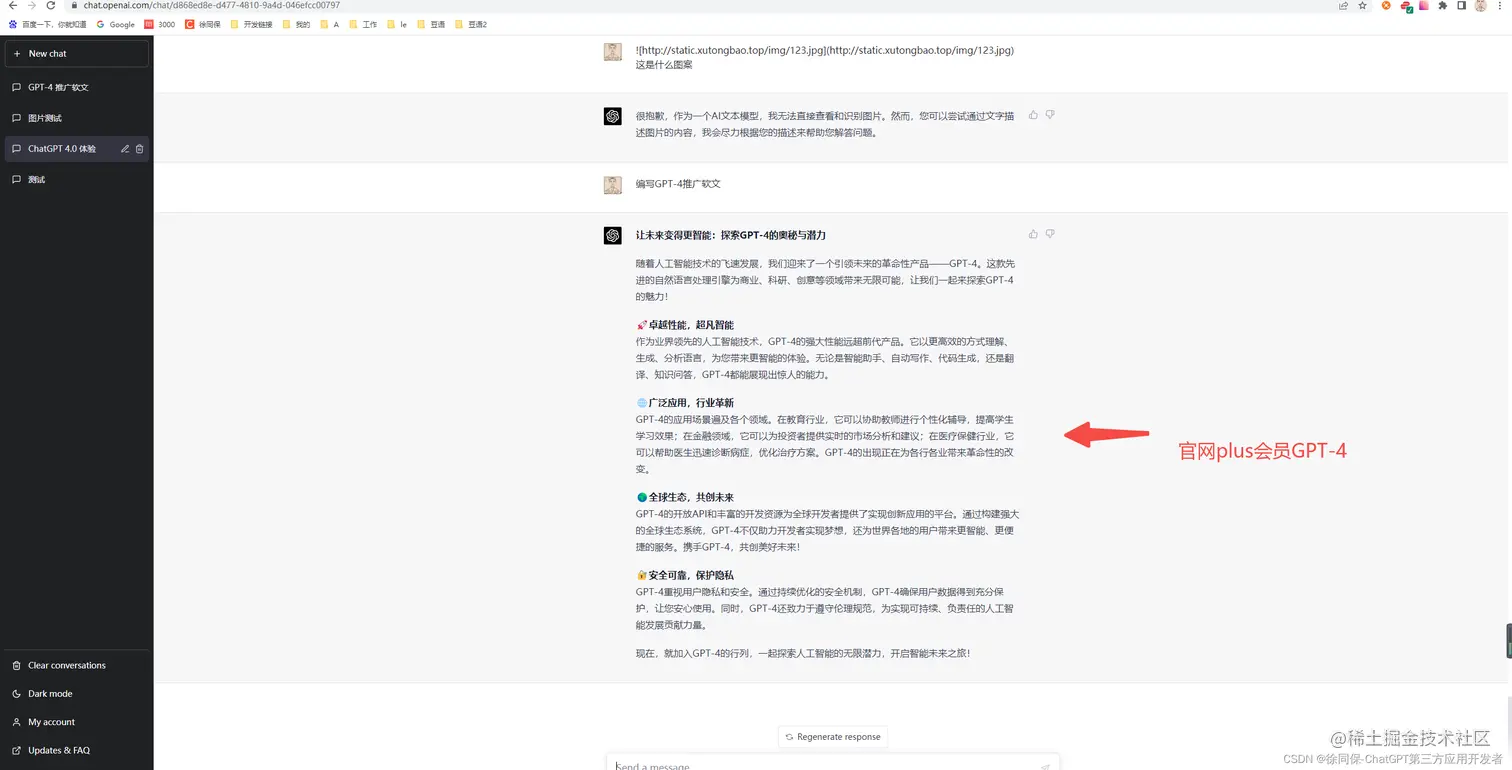Screen dimensions: 1512x770
Task: Toggle the browser side panel icon
Action: [x=1462, y=5]
